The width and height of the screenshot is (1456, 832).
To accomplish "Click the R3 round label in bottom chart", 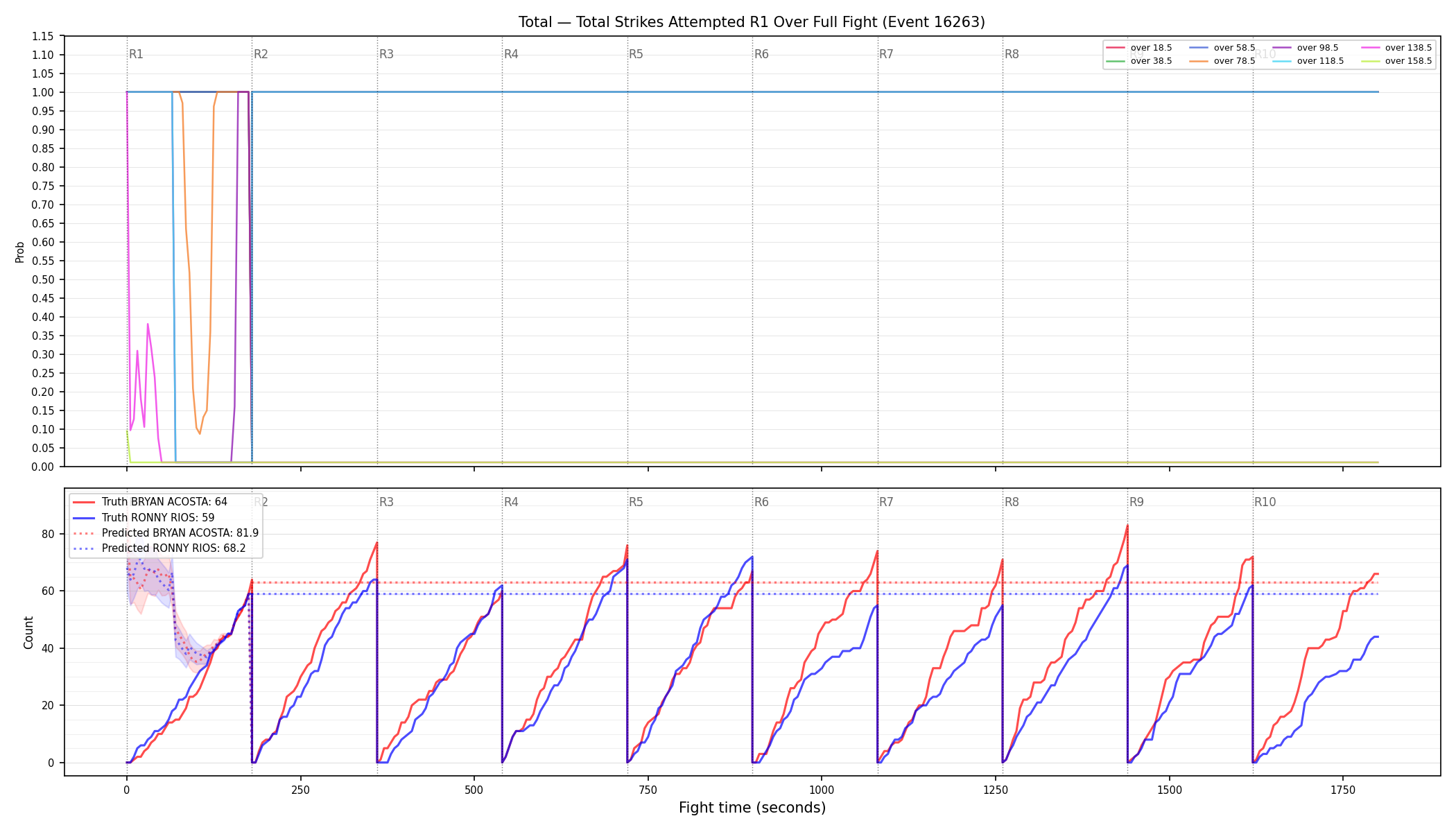I will tap(386, 502).
